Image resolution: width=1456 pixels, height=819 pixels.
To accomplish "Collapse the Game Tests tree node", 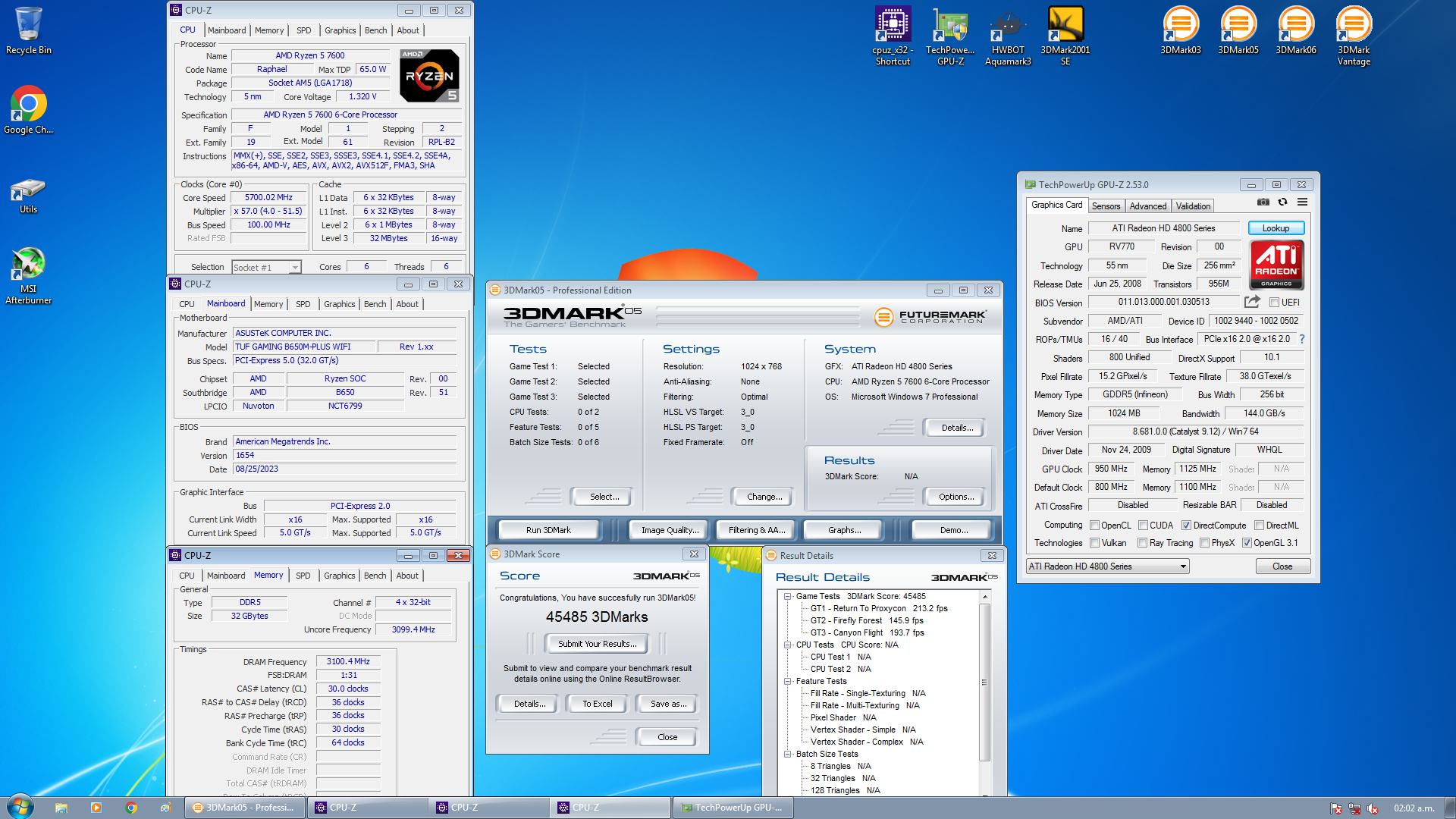I will 788,596.
